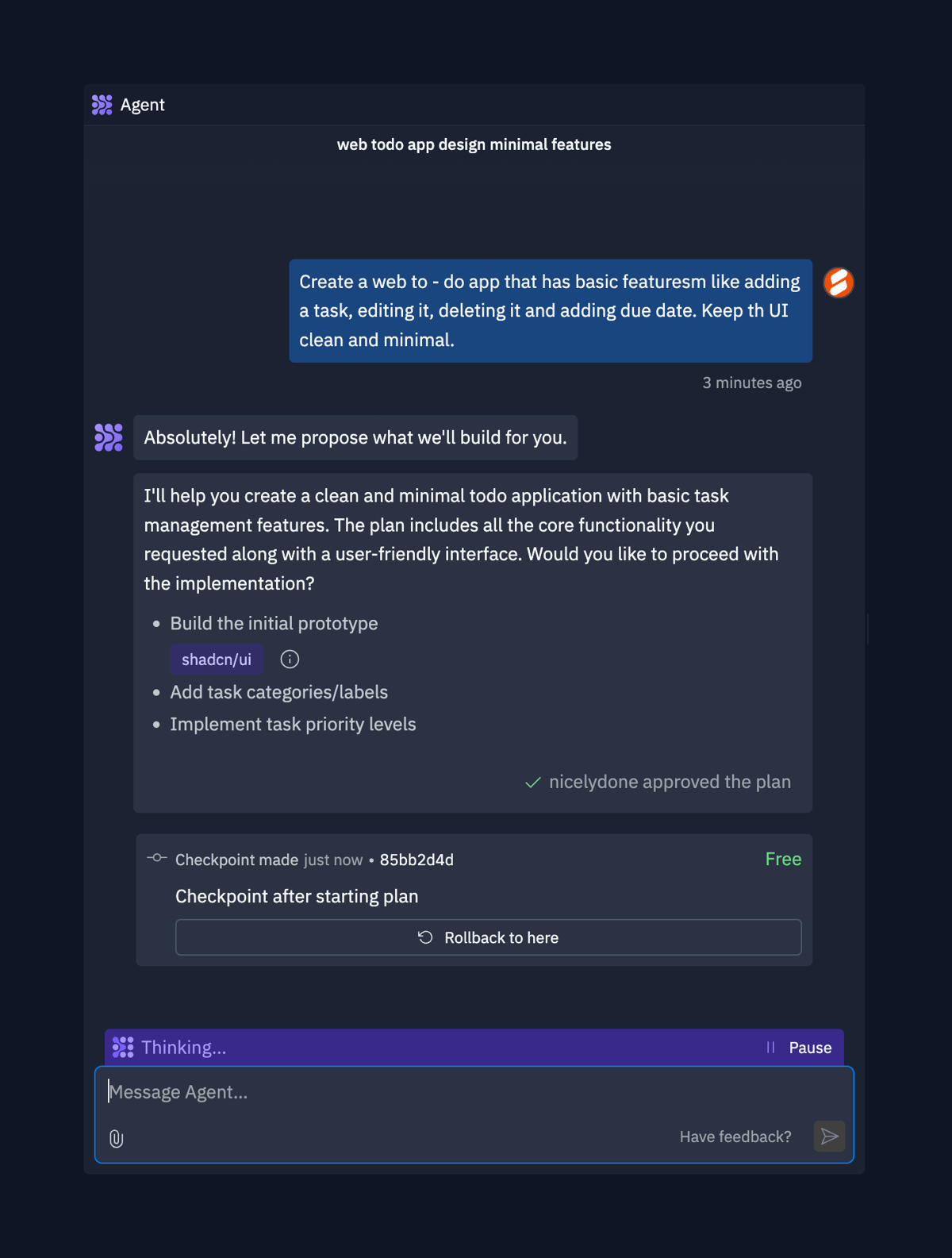Click the green Free label on the checkpoint card
The image size is (952, 1258).
point(782,859)
